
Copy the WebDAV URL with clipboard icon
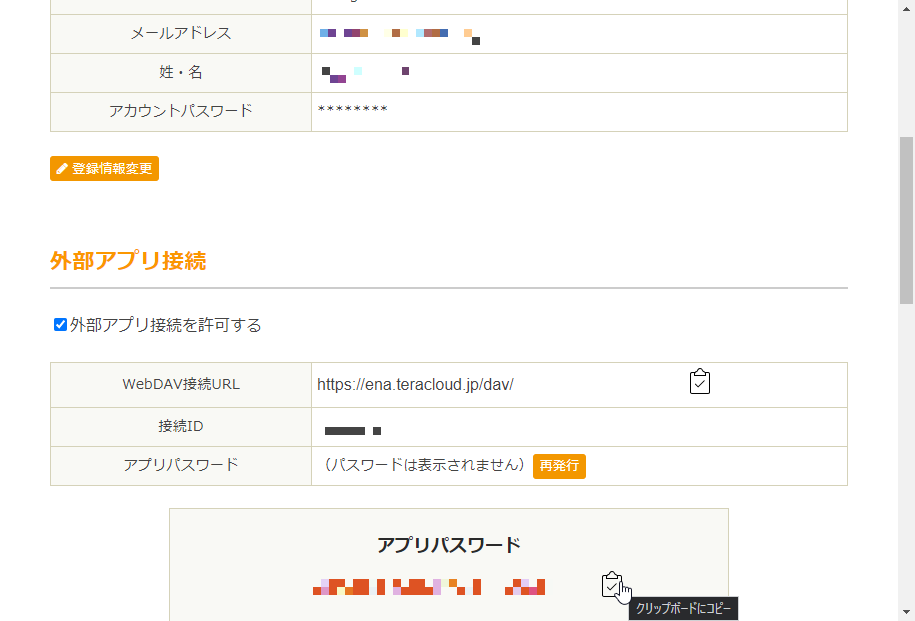coord(700,382)
